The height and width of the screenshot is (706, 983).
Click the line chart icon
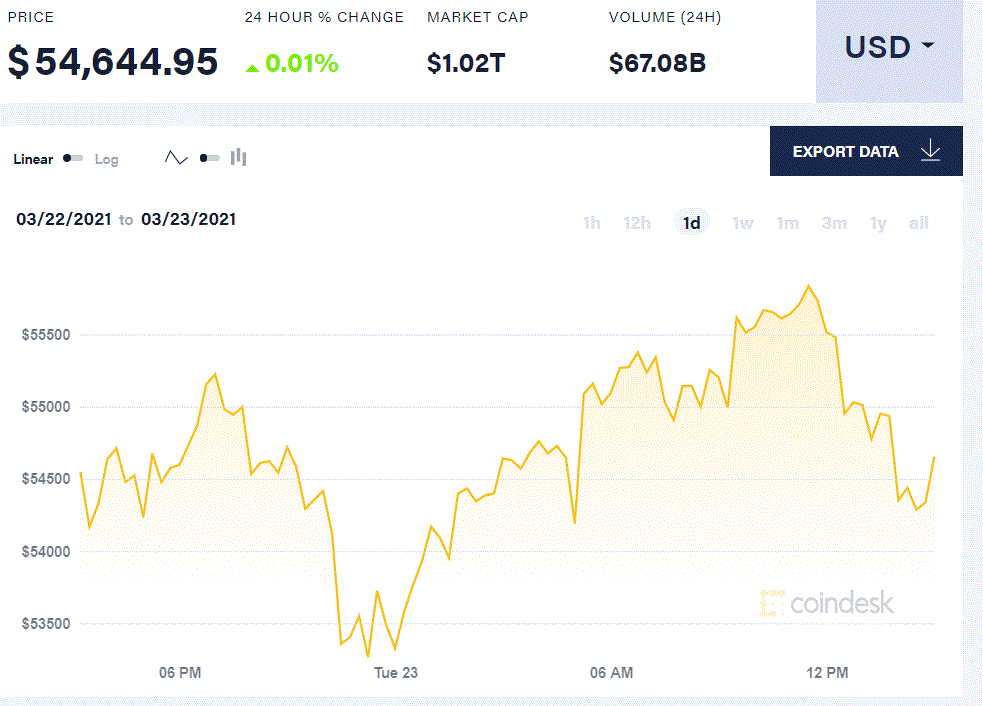(x=176, y=158)
